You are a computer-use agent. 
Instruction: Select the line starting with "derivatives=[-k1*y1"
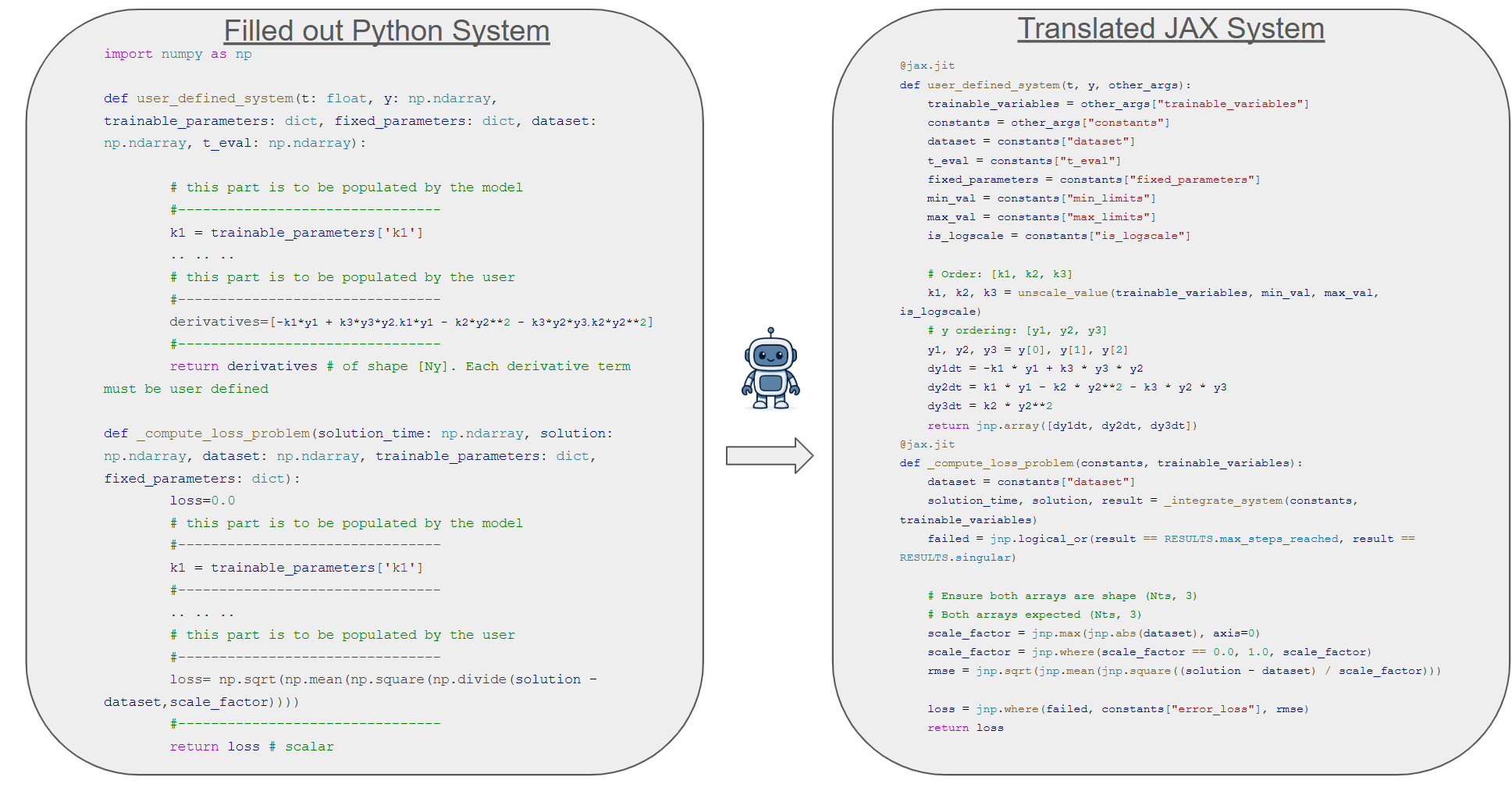click(411, 322)
